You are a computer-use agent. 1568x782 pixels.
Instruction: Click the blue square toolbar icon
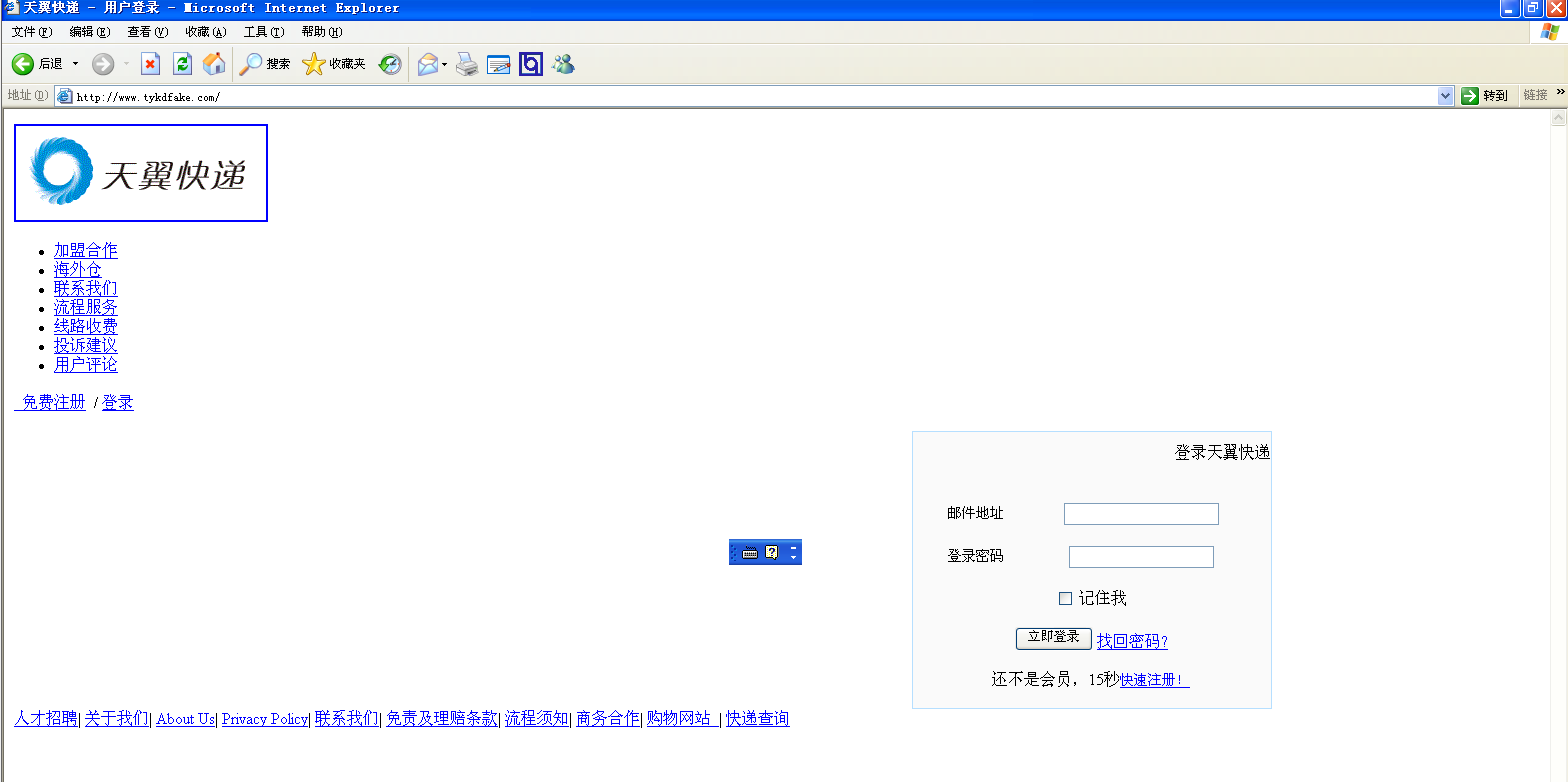pos(531,64)
